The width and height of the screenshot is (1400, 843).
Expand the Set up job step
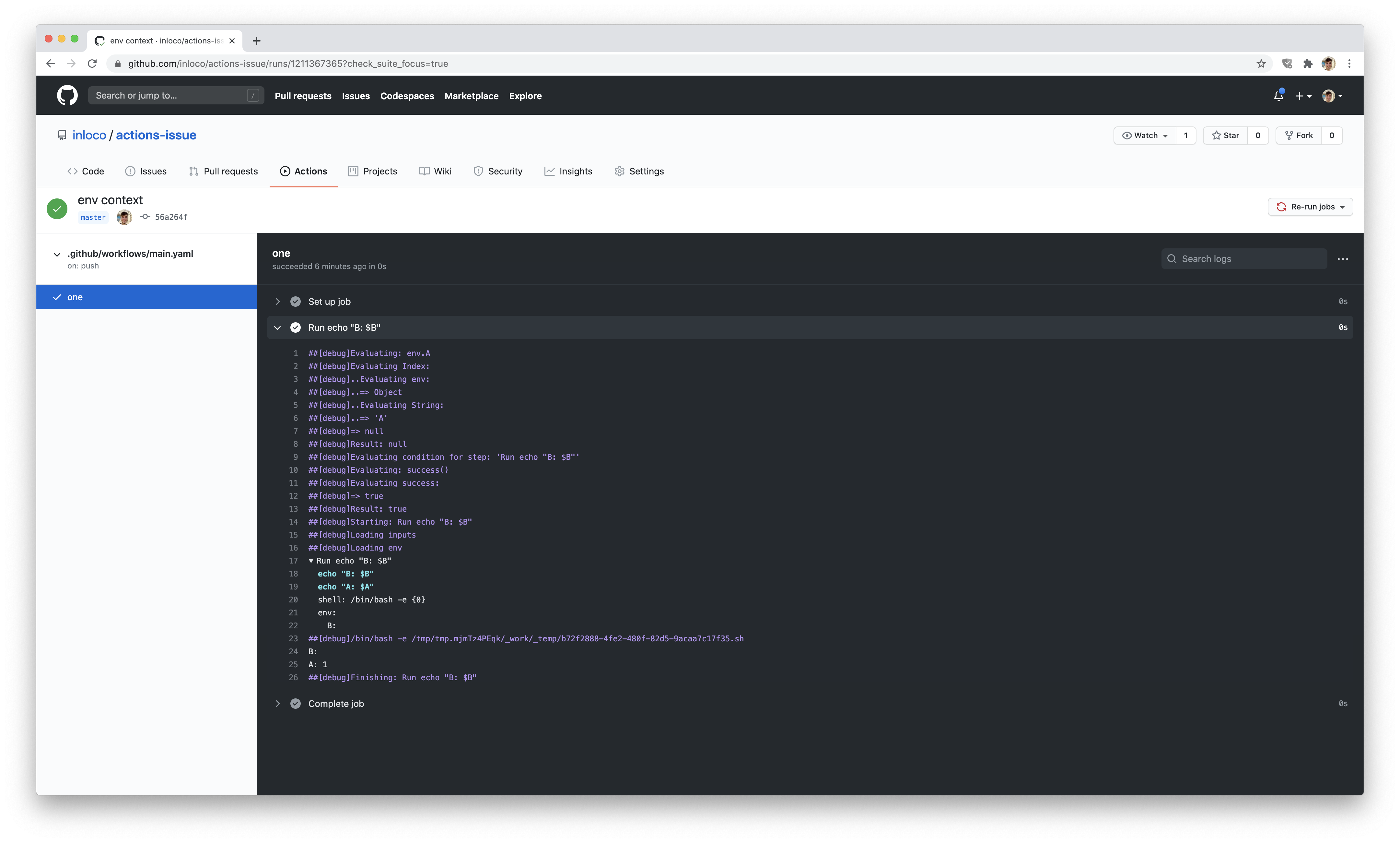pos(278,302)
